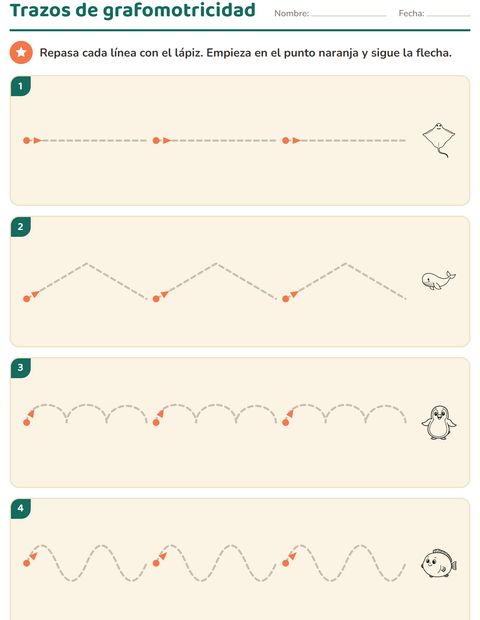
Task: Click the whale drawing in exercise 2
Action: point(438,281)
